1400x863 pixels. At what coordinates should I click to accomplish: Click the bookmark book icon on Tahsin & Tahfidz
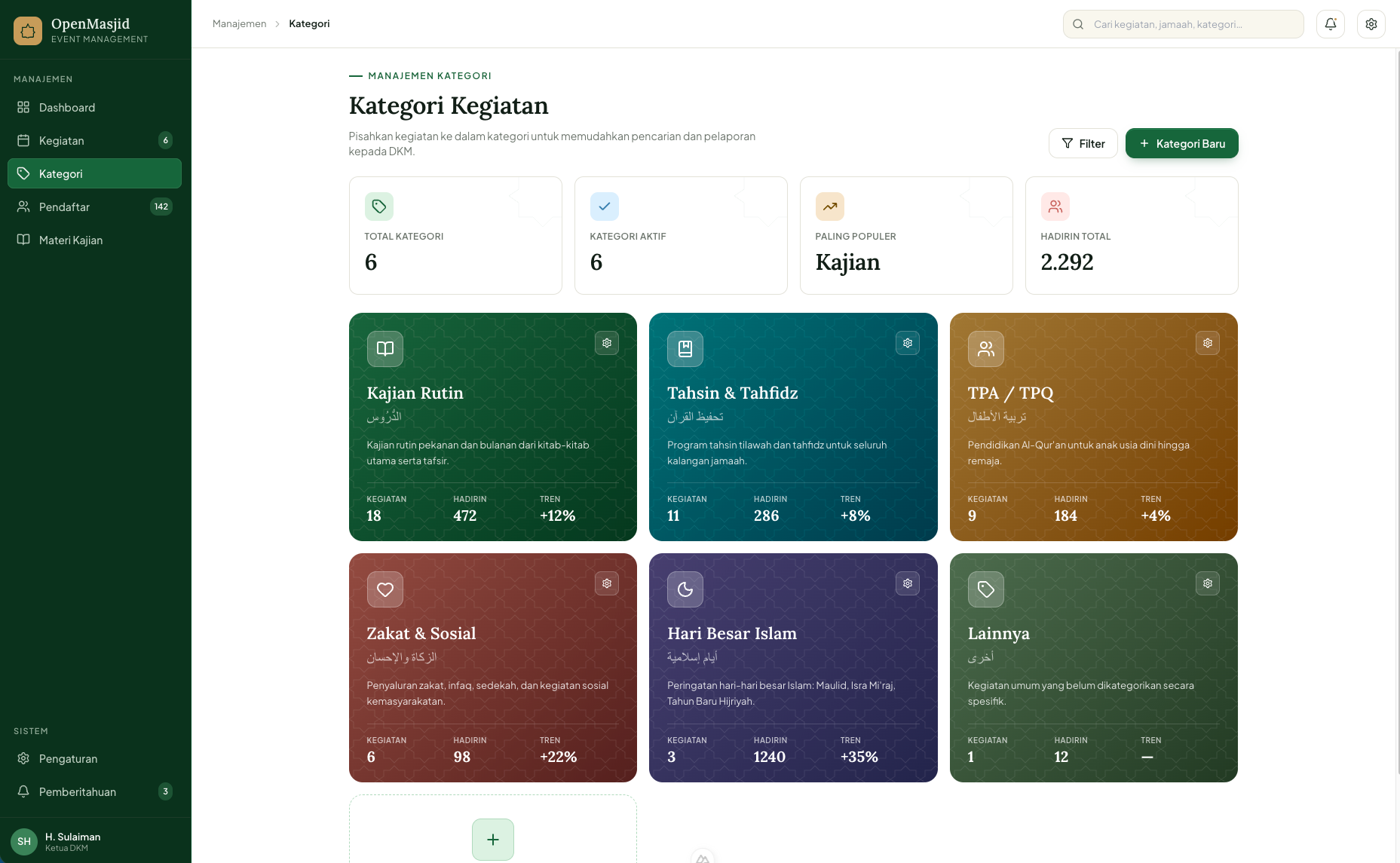pyautogui.click(x=685, y=349)
